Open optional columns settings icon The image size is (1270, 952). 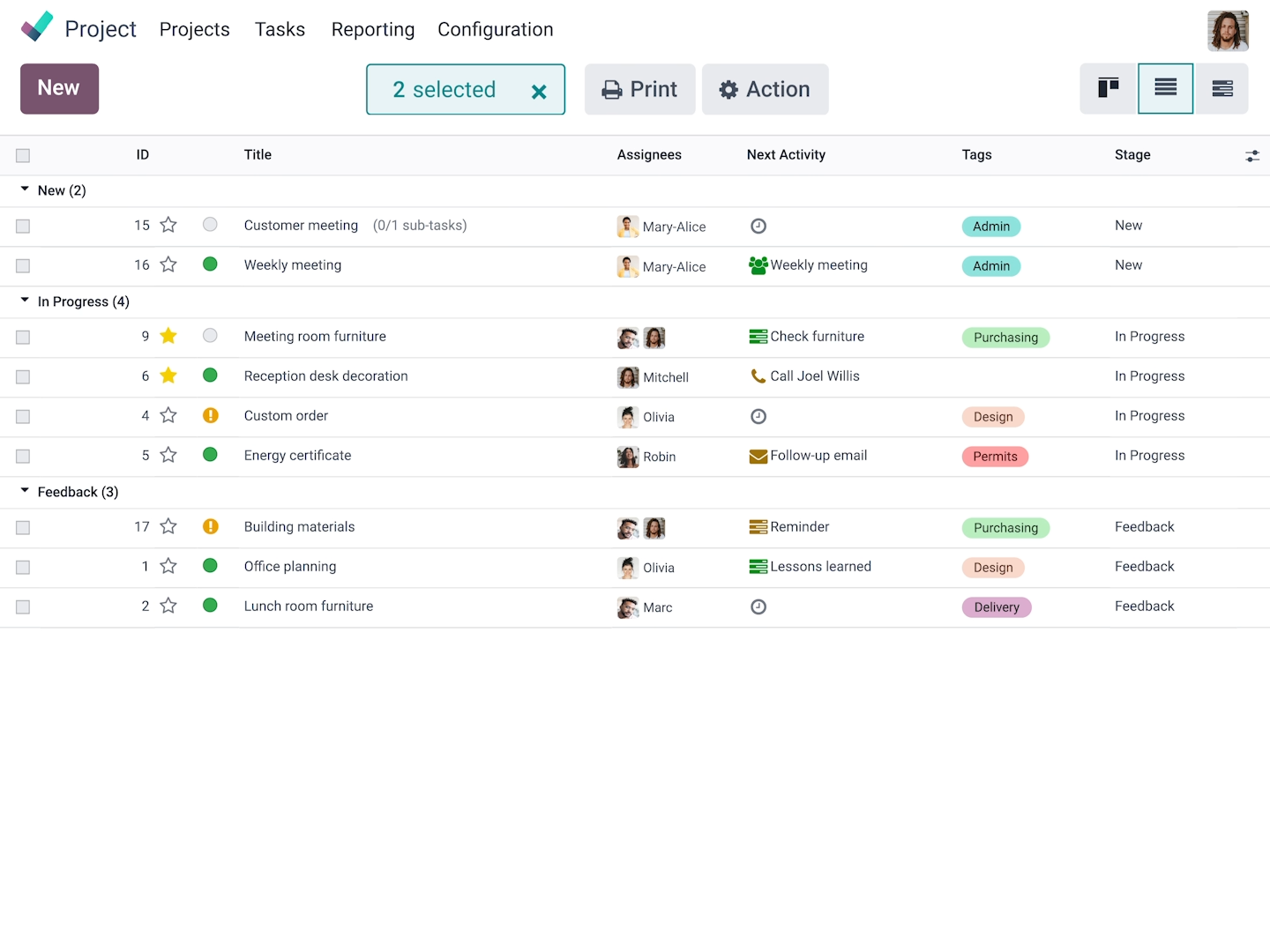(1251, 156)
